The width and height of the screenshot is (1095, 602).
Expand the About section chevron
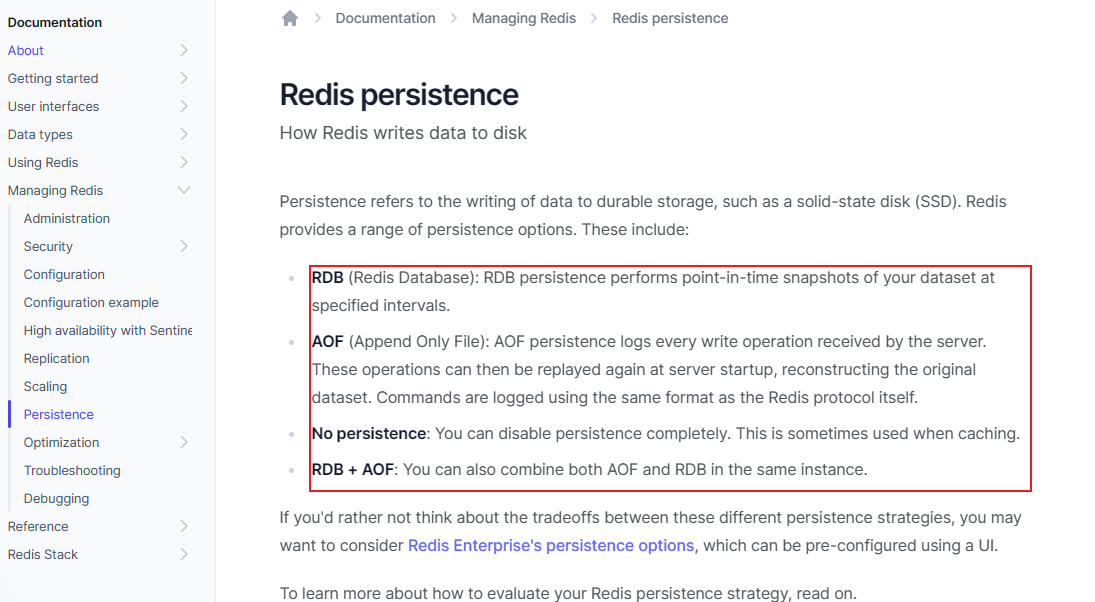tap(184, 50)
